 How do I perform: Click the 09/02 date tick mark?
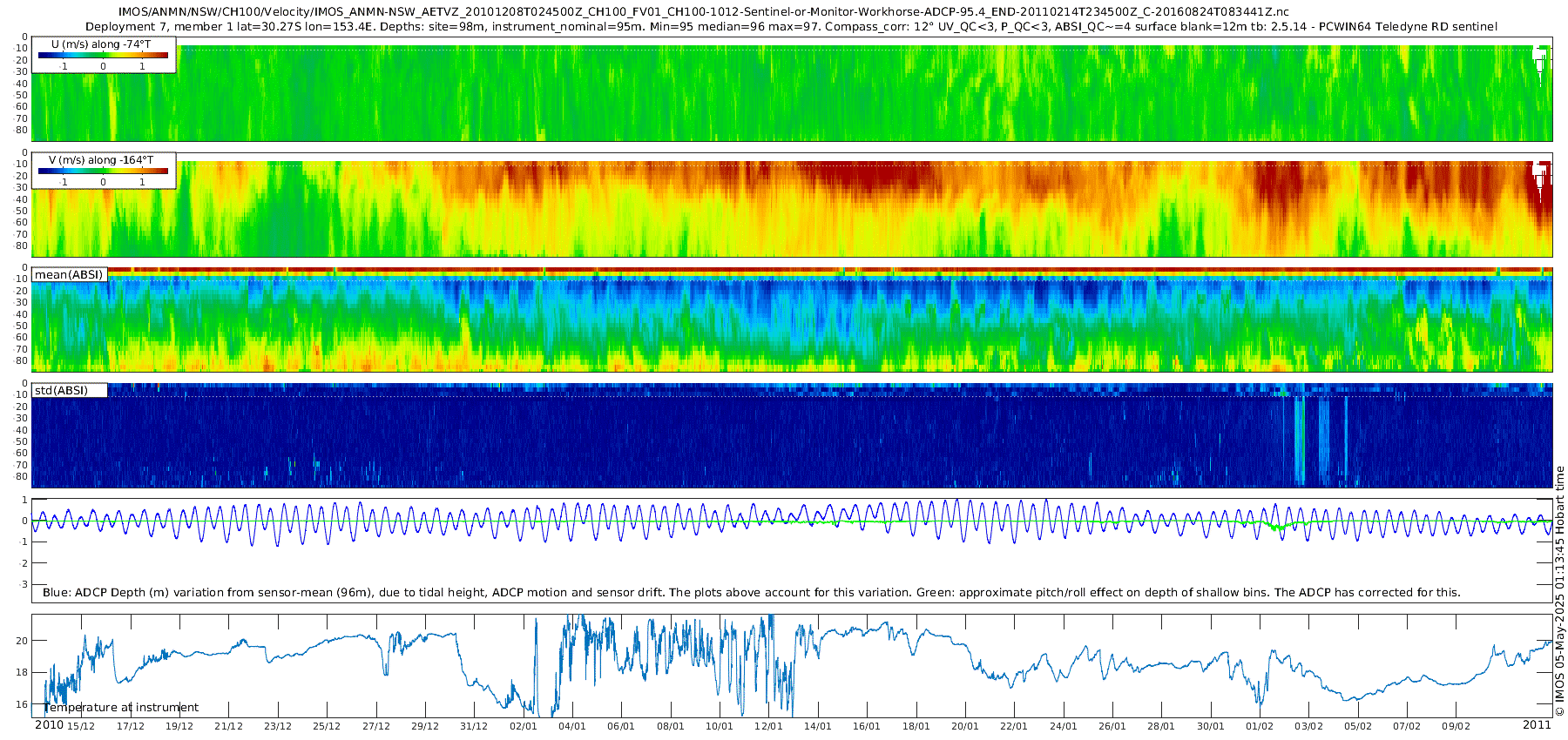coord(1456,726)
